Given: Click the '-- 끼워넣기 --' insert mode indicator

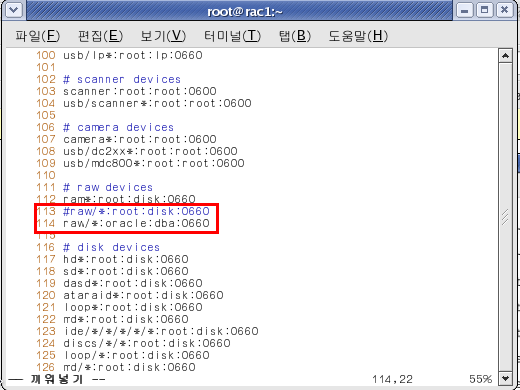Looking at the screenshot, I should pyautogui.click(x=56, y=379).
